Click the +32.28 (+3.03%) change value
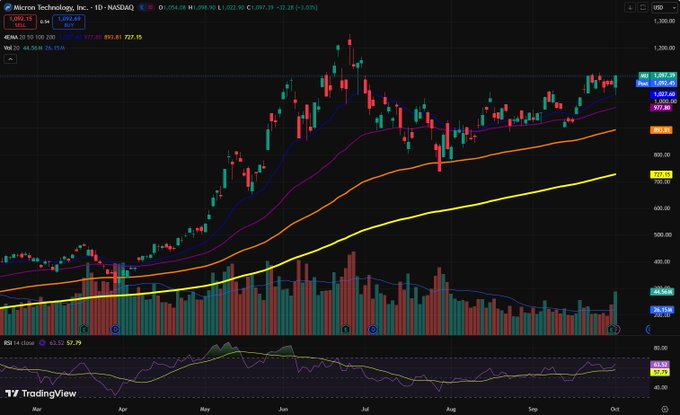Image resolution: width=680 pixels, height=415 pixels. click(x=297, y=7)
